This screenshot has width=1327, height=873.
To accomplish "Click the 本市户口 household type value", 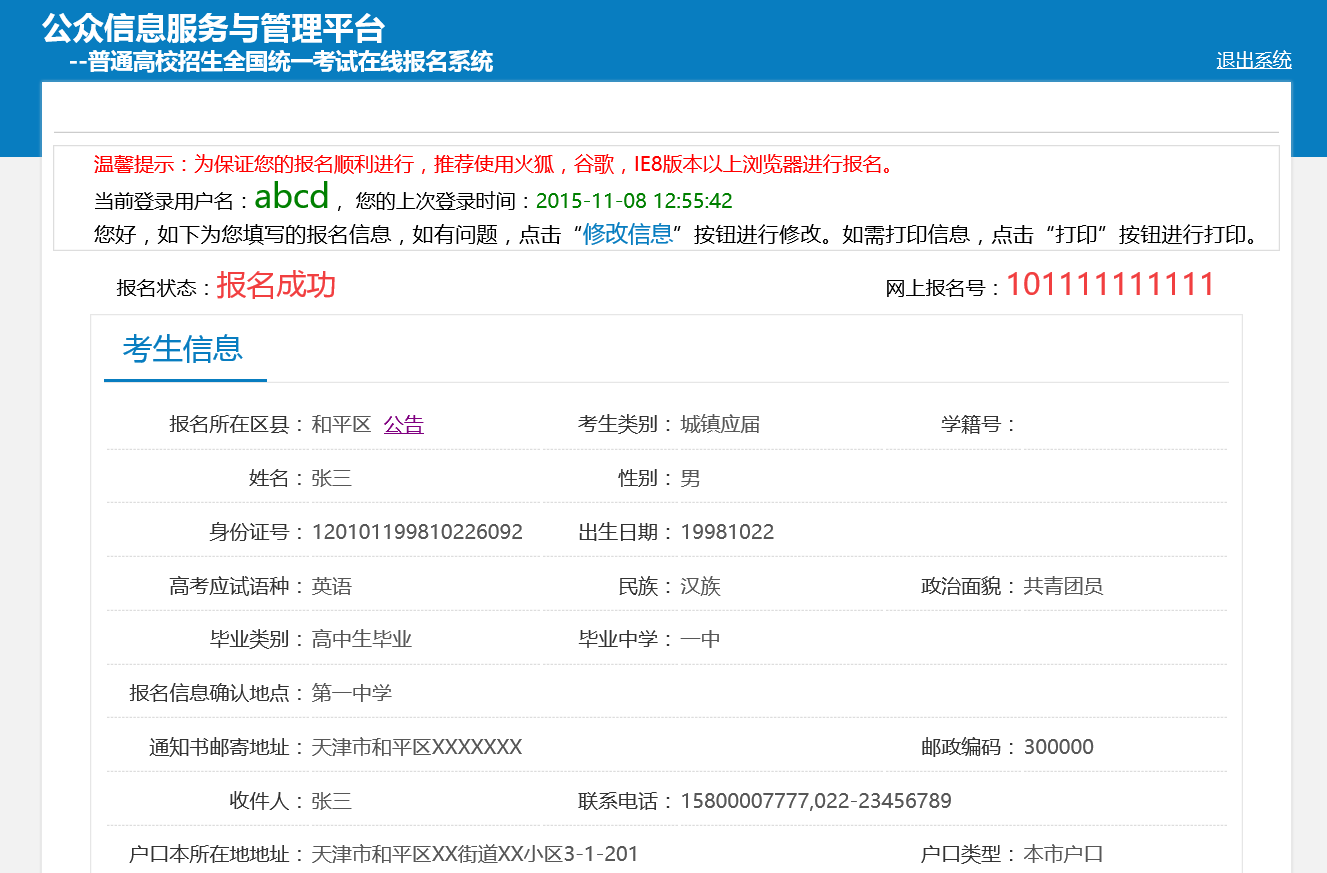I will (1063, 855).
